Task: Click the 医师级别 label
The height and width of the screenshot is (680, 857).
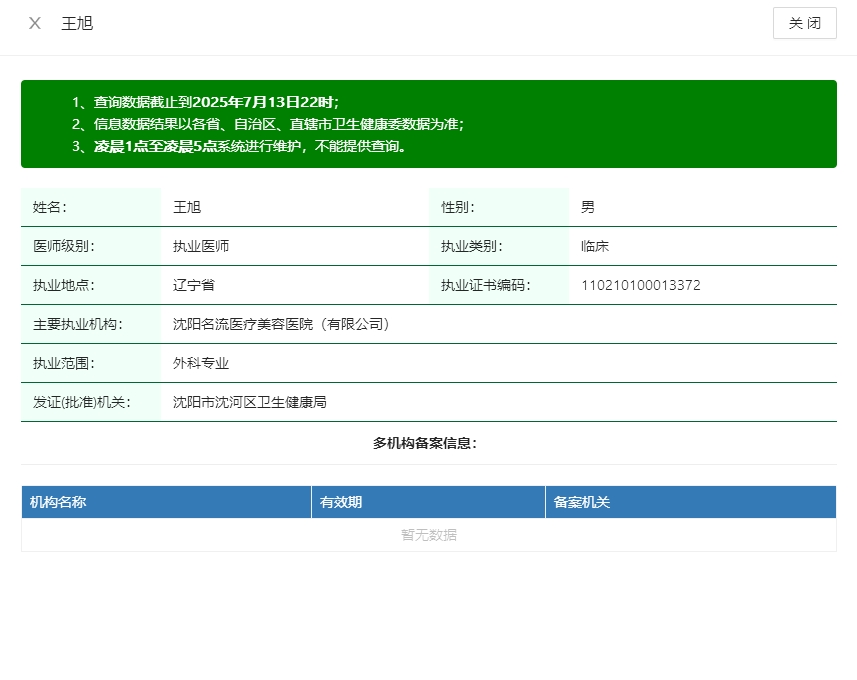Action: coord(64,246)
